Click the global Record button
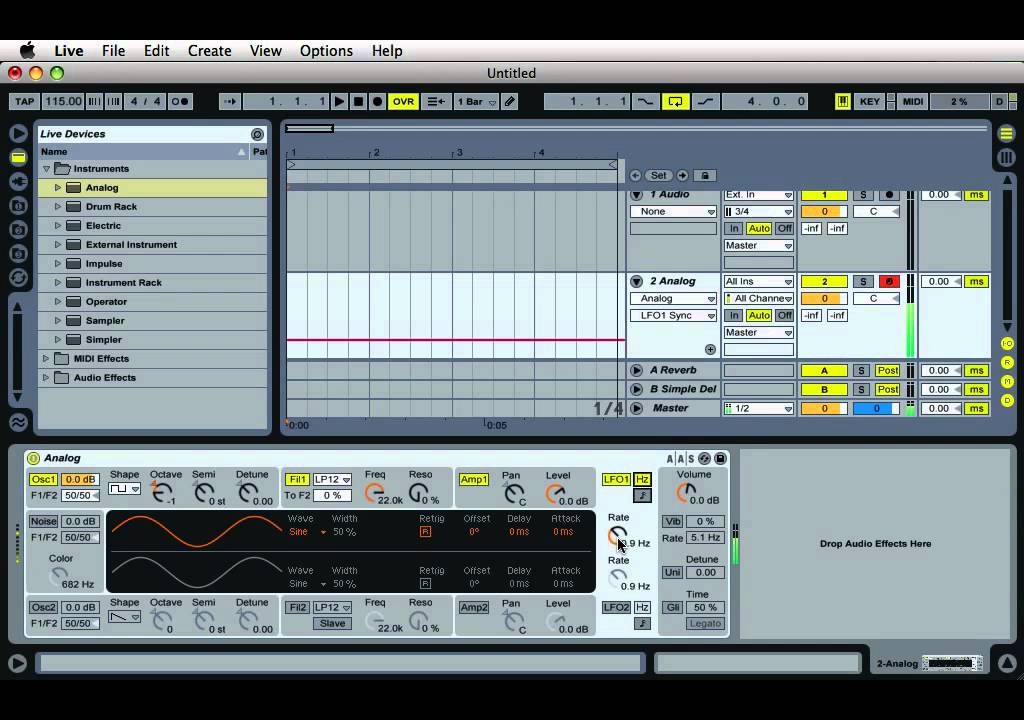 (377, 101)
